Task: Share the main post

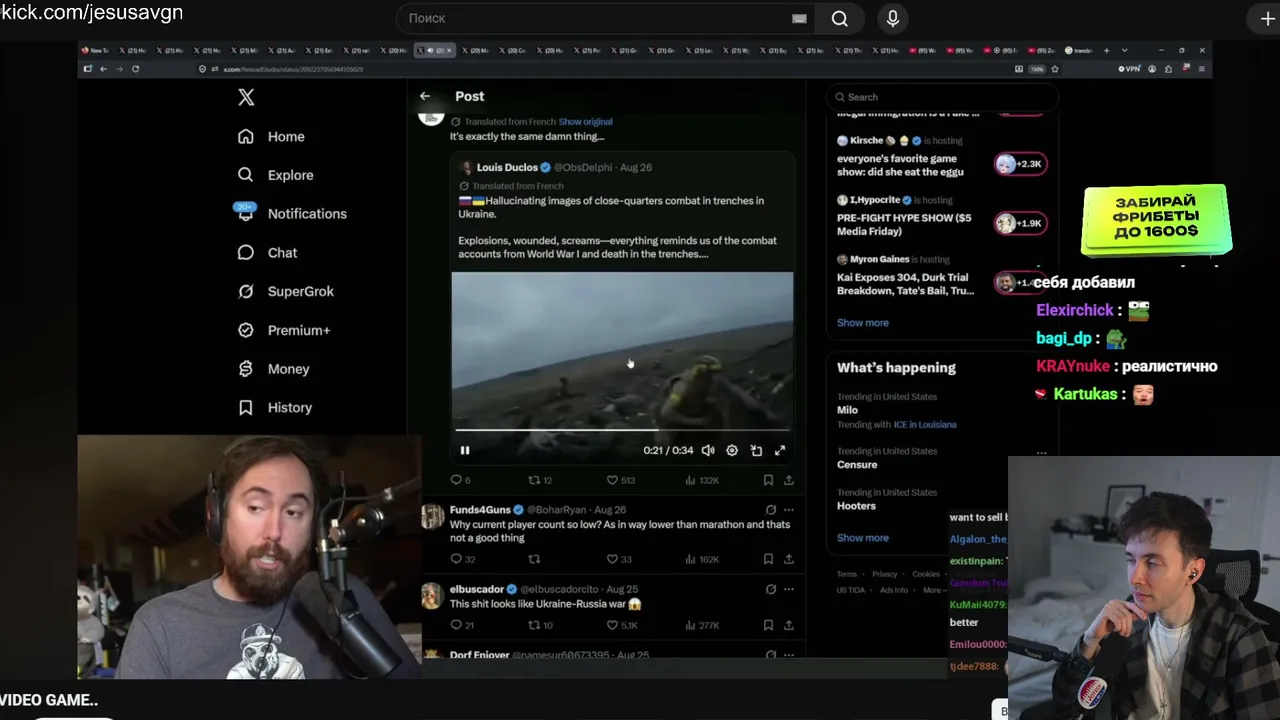Action: coord(788,480)
